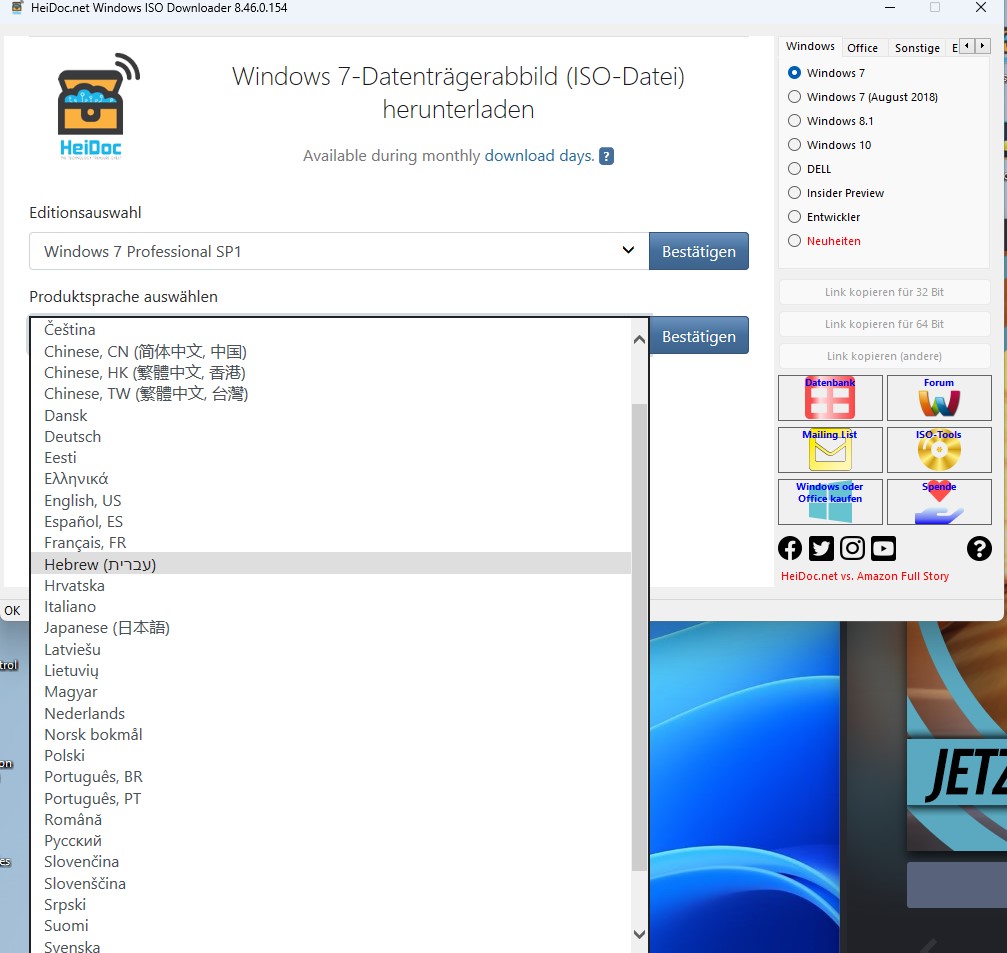The image size is (1007, 953).
Task: Visit the HeiDoc Instagram icon
Action: (x=852, y=548)
